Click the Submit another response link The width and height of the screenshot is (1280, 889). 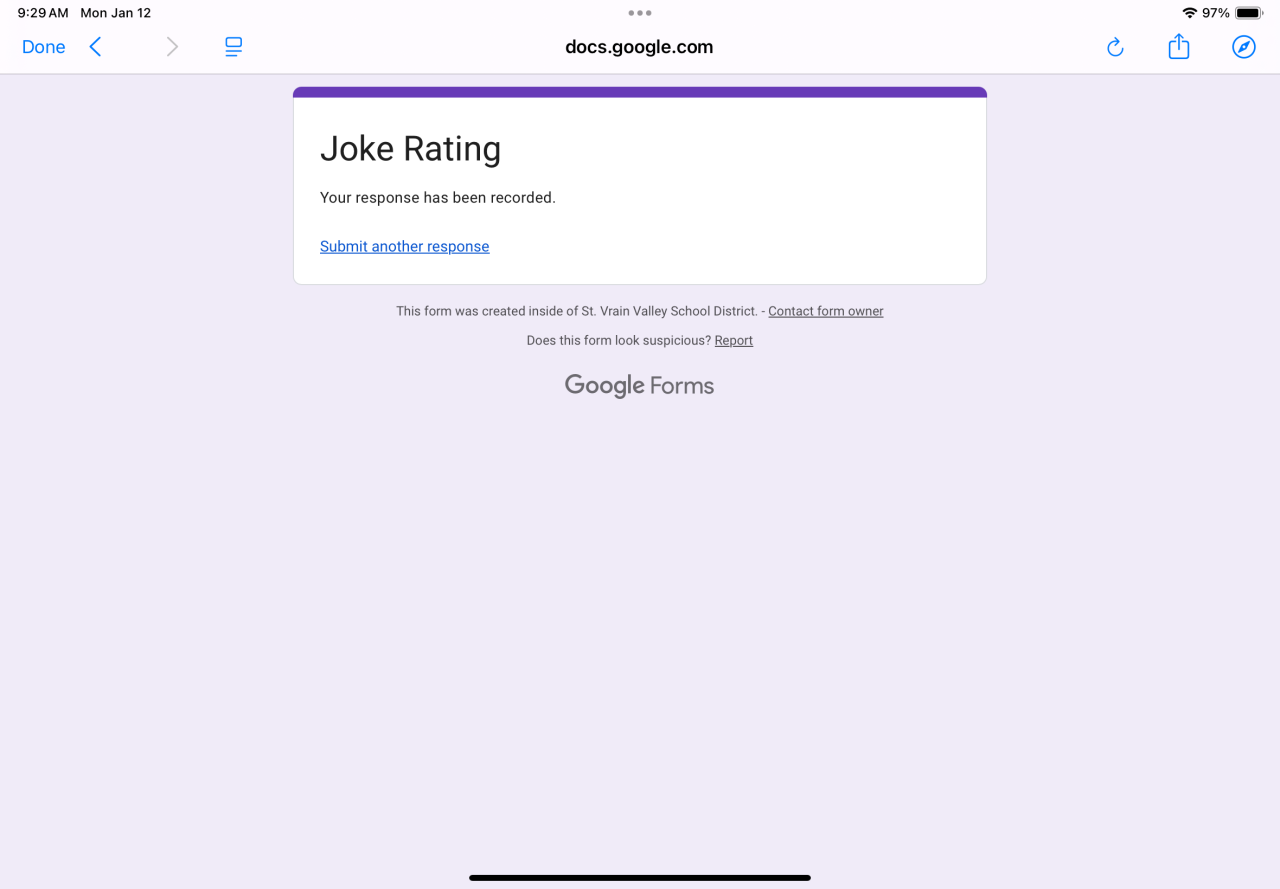pos(404,247)
